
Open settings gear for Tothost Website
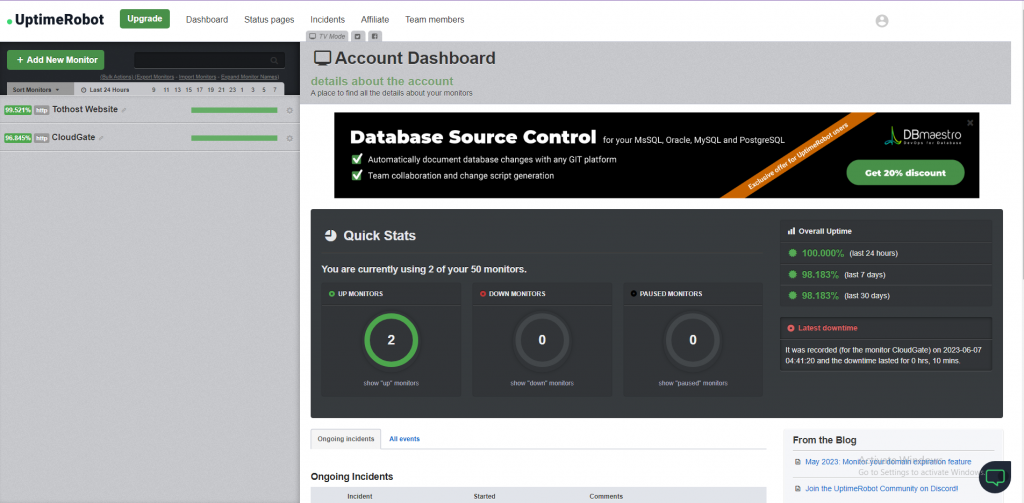(289, 110)
